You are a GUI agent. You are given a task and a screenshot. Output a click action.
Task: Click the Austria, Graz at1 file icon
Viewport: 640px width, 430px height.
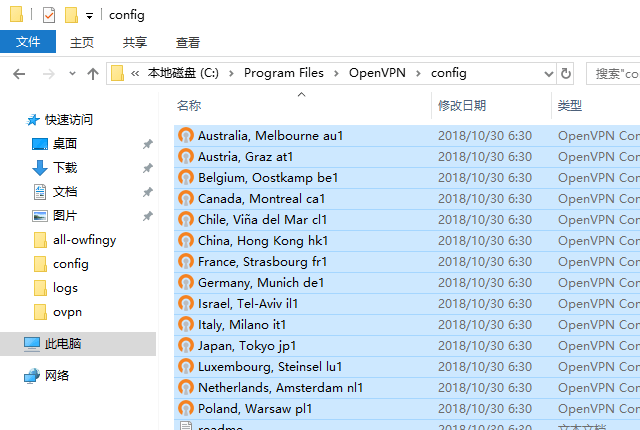tap(186, 157)
